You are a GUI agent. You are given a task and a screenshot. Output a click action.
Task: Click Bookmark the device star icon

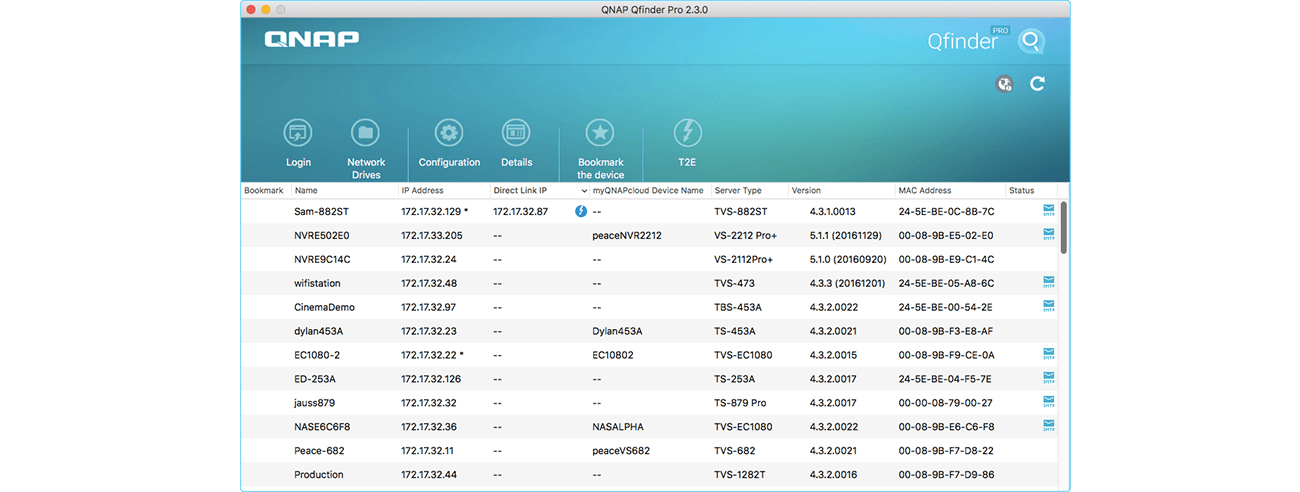tap(600, 149)
